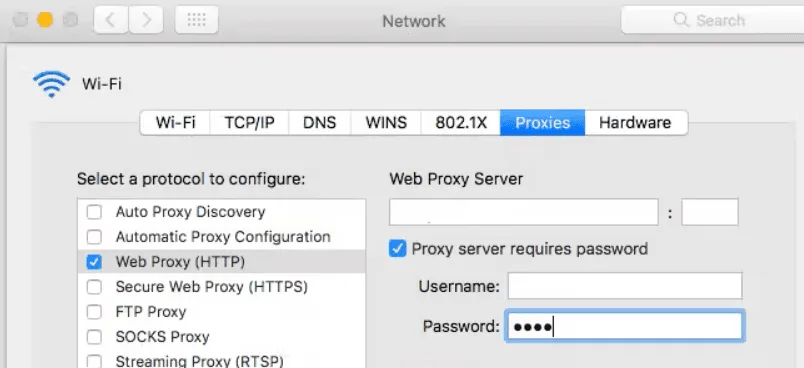Select the SOCKS Proxy row label
The image size is (804, 368).
pyautogui.click(x=163, y=337)
